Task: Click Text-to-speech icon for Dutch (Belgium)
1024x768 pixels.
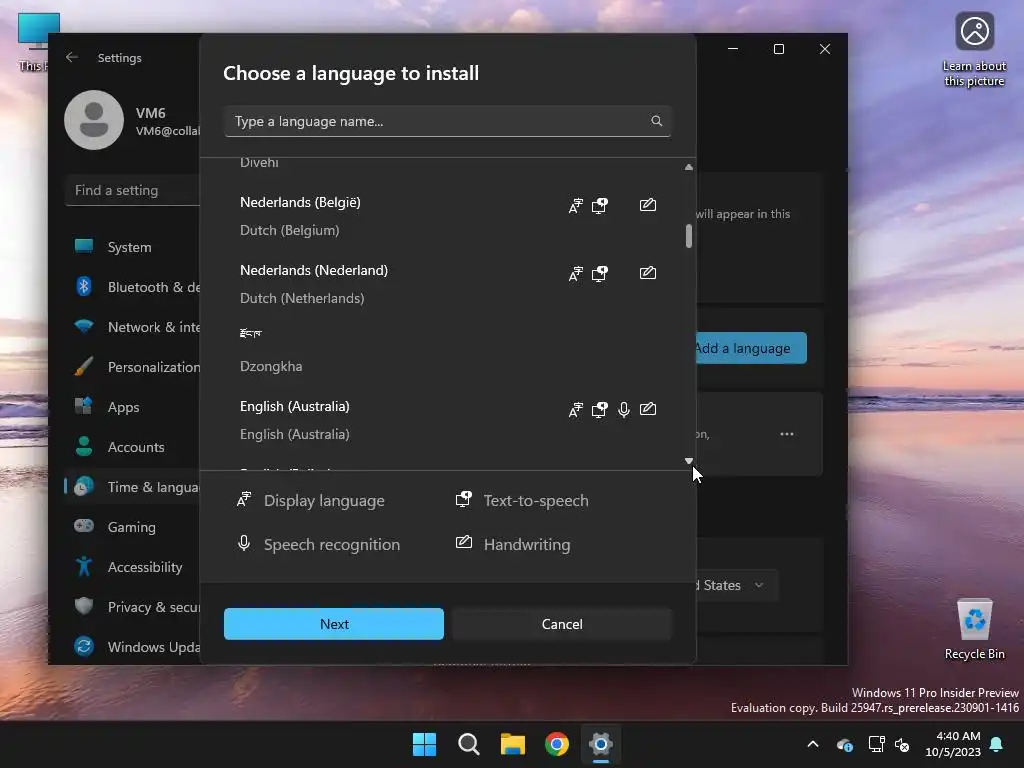Action: (600, 206)
